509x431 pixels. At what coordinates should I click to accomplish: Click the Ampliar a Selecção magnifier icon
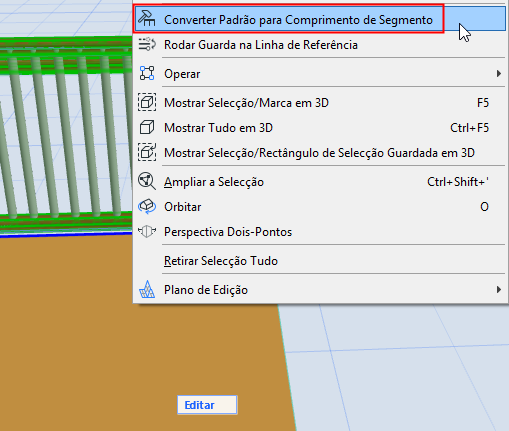pyautogui.click(x=147, y=181)
